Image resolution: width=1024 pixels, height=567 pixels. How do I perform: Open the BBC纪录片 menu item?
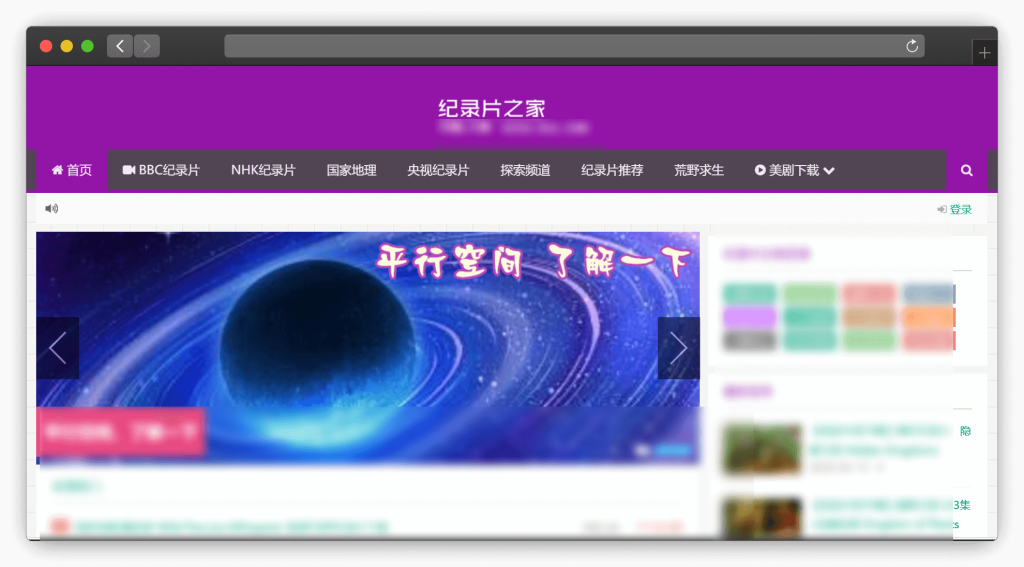(x=161, y=170)
